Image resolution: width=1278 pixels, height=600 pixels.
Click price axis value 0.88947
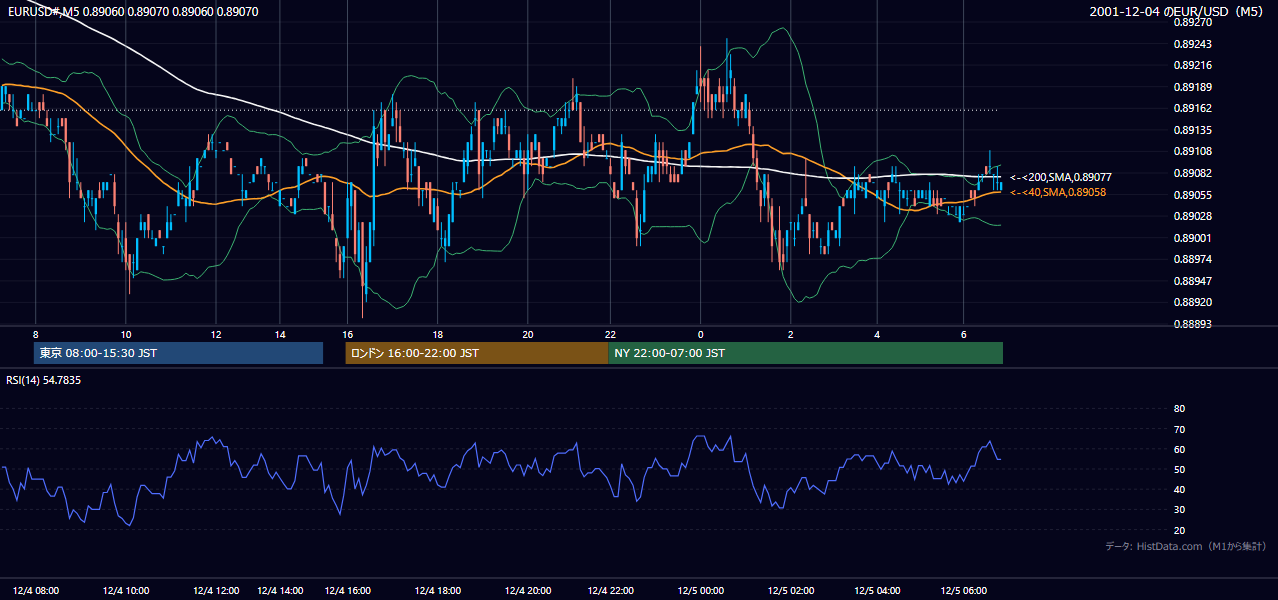pos(1193,281)
